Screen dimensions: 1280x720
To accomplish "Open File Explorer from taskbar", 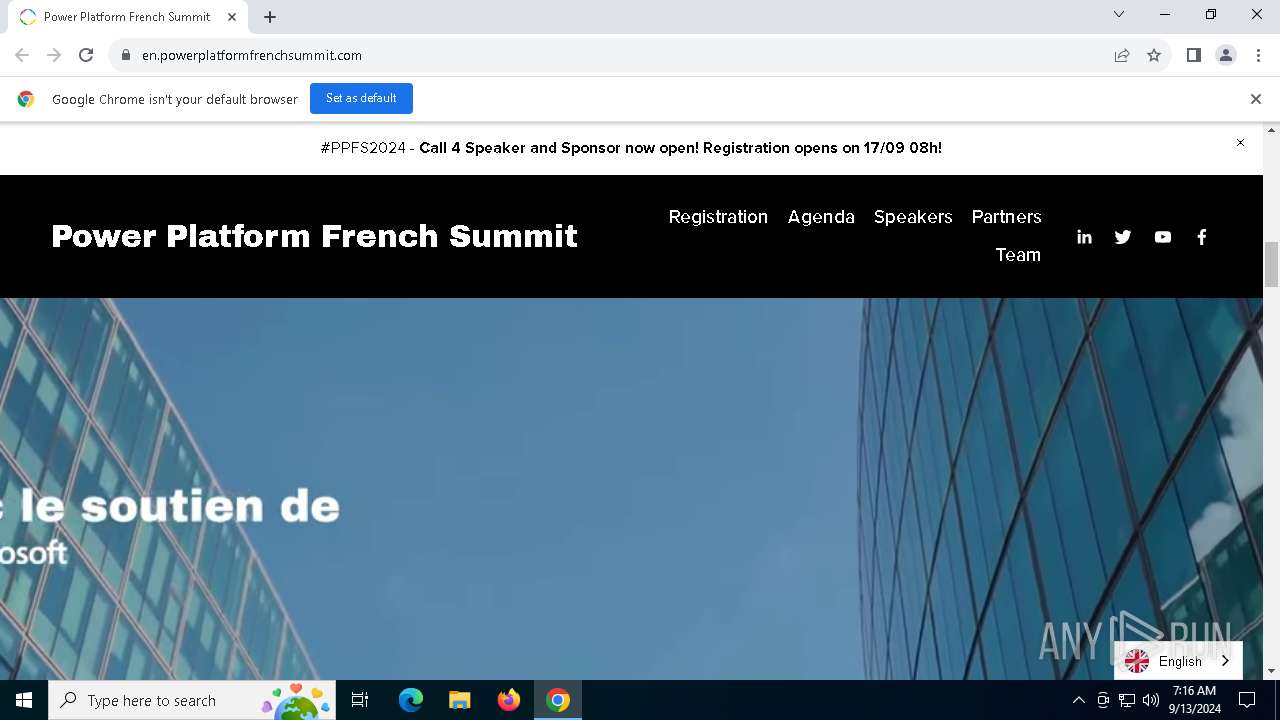I will (459, 700).
